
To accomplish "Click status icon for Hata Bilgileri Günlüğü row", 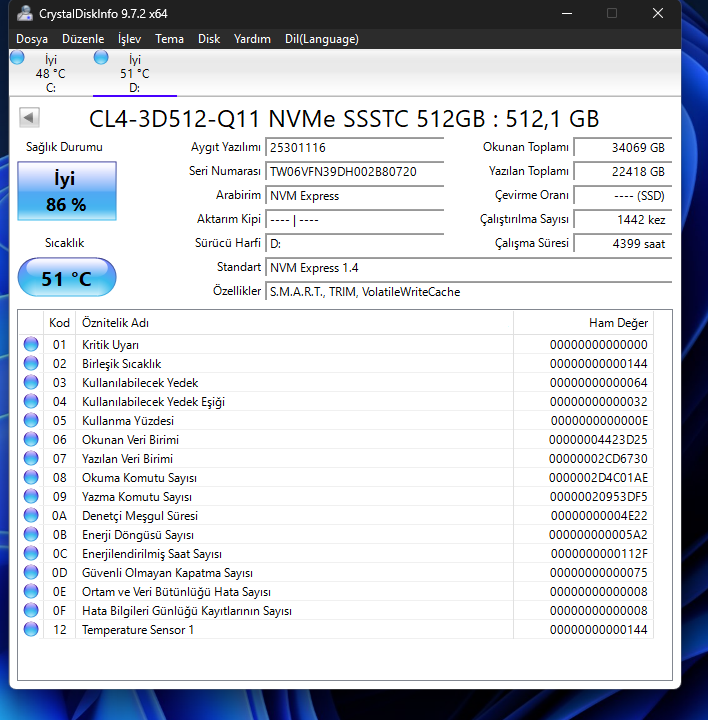I will (x=31, y=610).
